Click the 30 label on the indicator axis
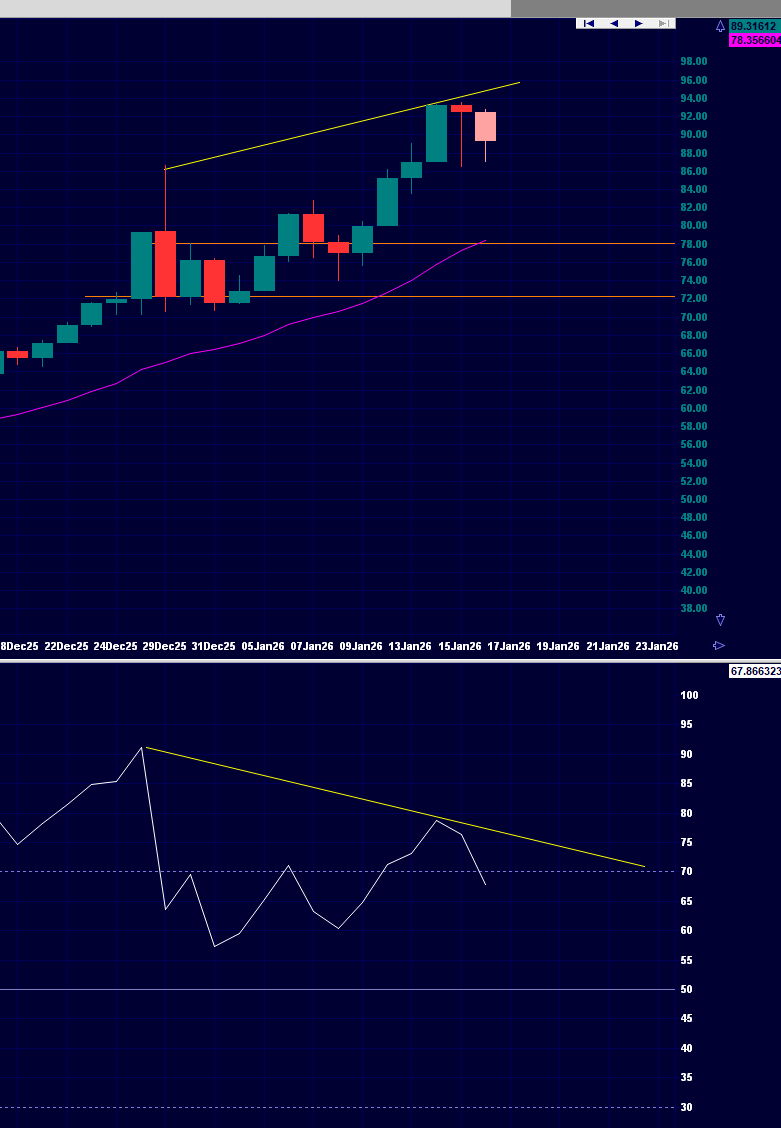This screenshot has width=781, height=1128. point(686,1107)
